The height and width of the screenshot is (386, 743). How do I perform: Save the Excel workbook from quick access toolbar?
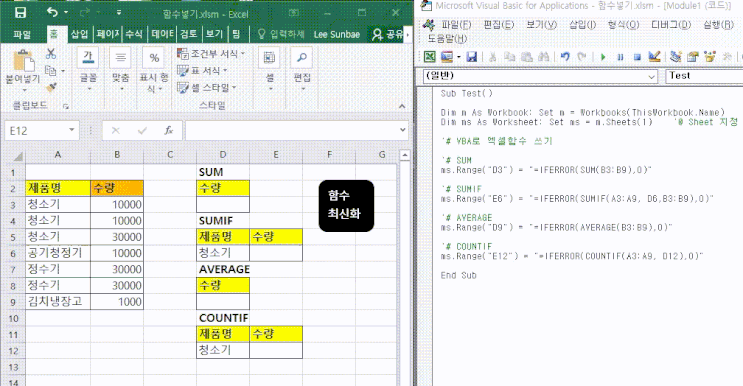point(20,13)
